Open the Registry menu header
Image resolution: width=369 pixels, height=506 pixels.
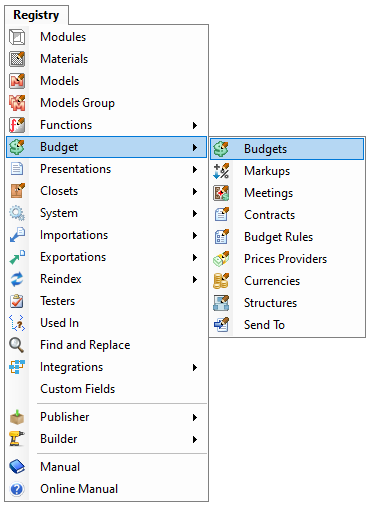click(36, 15)
